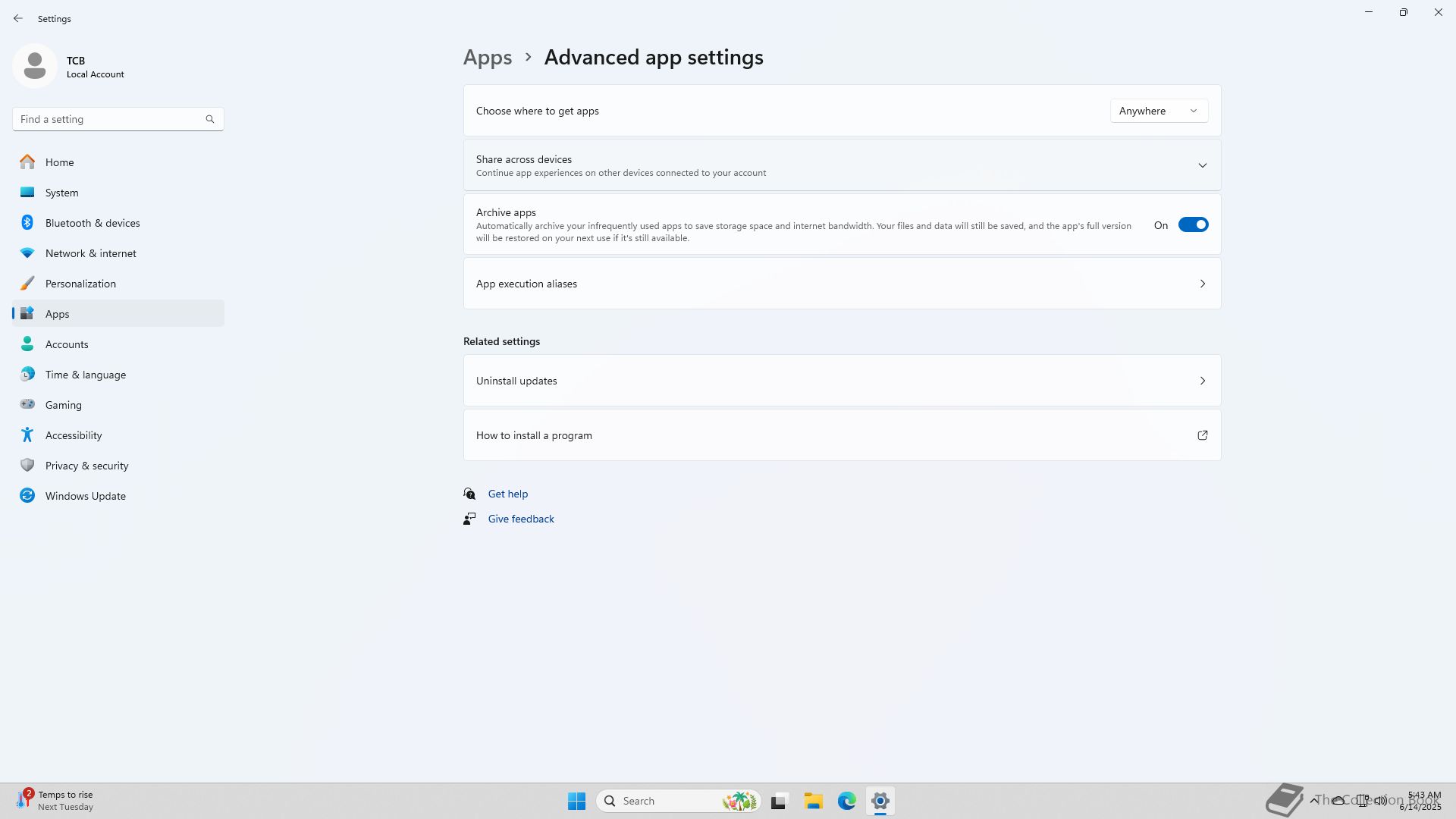Turn off the Archive apps toggle
The height and width of the screenshot is (819, 1456).
coord(1193,225)
